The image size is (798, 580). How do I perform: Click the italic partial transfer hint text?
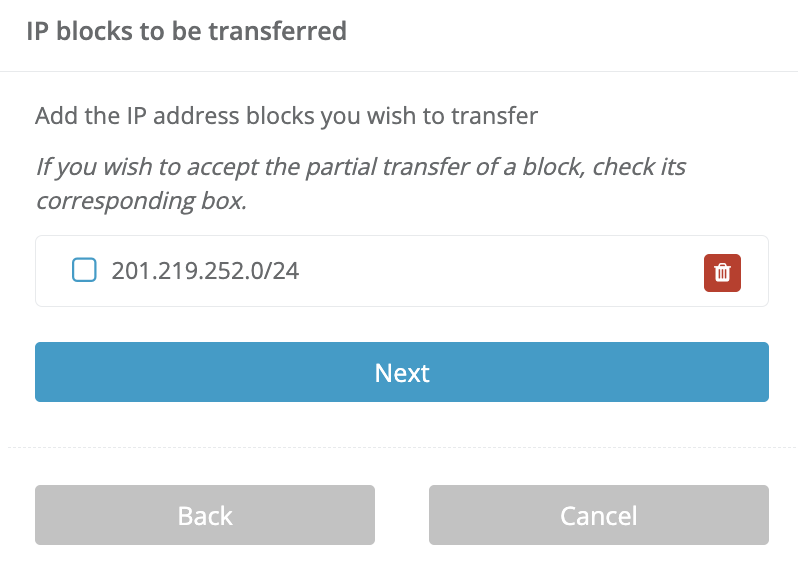point(360,183)
